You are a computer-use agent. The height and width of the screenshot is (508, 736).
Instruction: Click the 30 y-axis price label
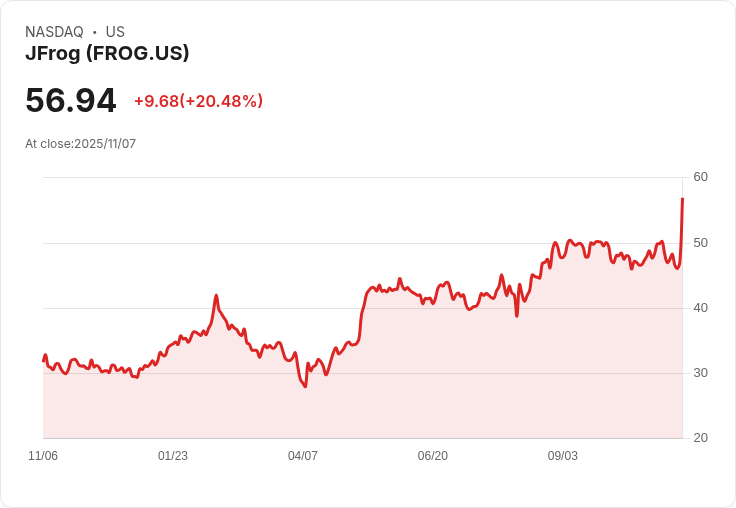pos(701,373)
